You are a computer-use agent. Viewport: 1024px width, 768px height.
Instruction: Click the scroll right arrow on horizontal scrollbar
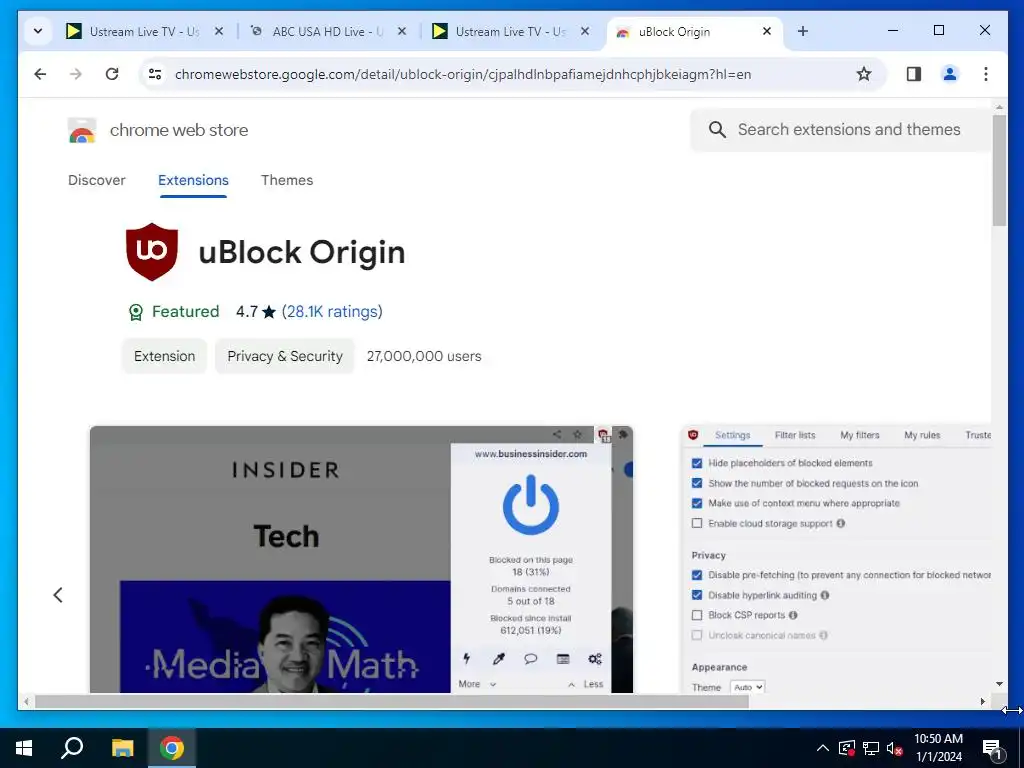pyautogui.click(x=982, y=701)
